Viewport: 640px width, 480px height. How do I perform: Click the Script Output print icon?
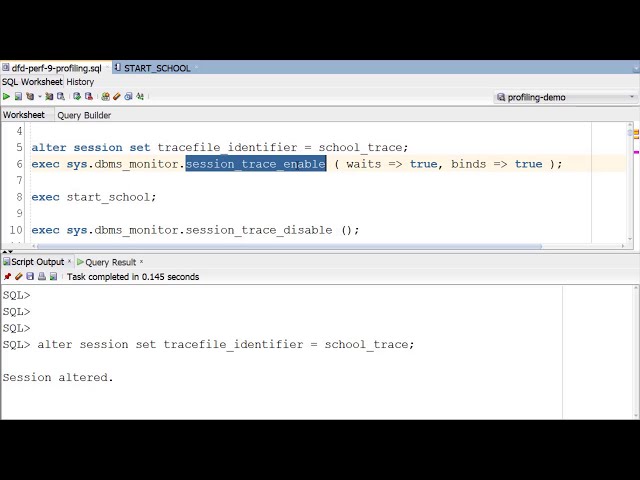[x=42, y=277]
